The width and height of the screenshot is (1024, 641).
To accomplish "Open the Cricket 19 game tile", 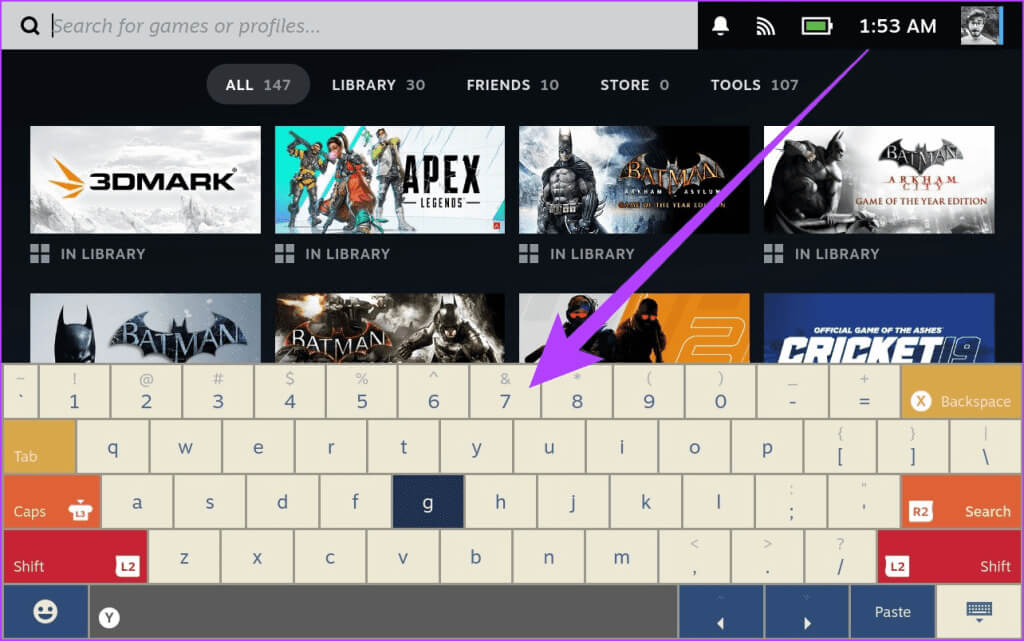I will (x=879, y=328).
